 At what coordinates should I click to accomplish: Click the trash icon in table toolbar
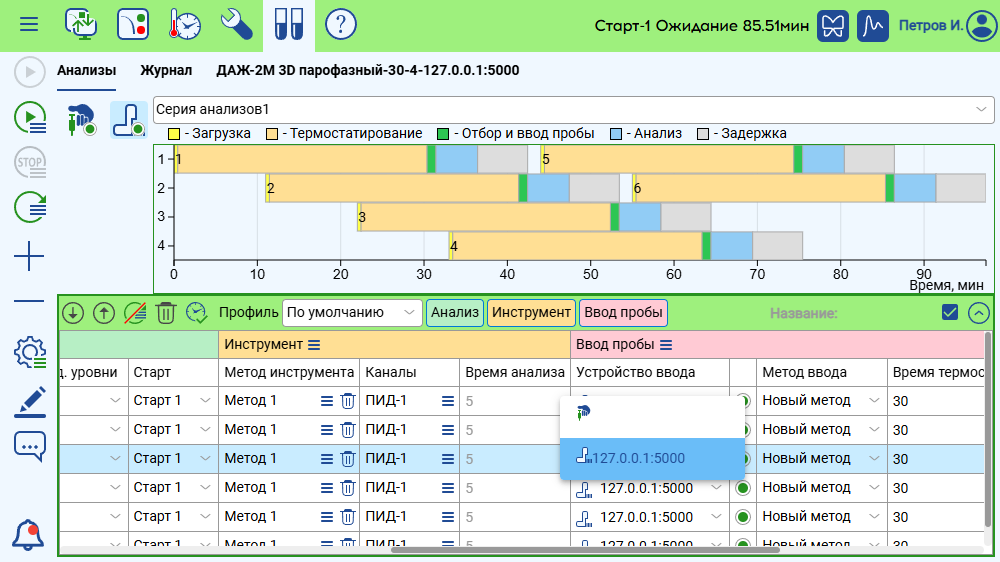pyautogui.click(x=166, y=312)
